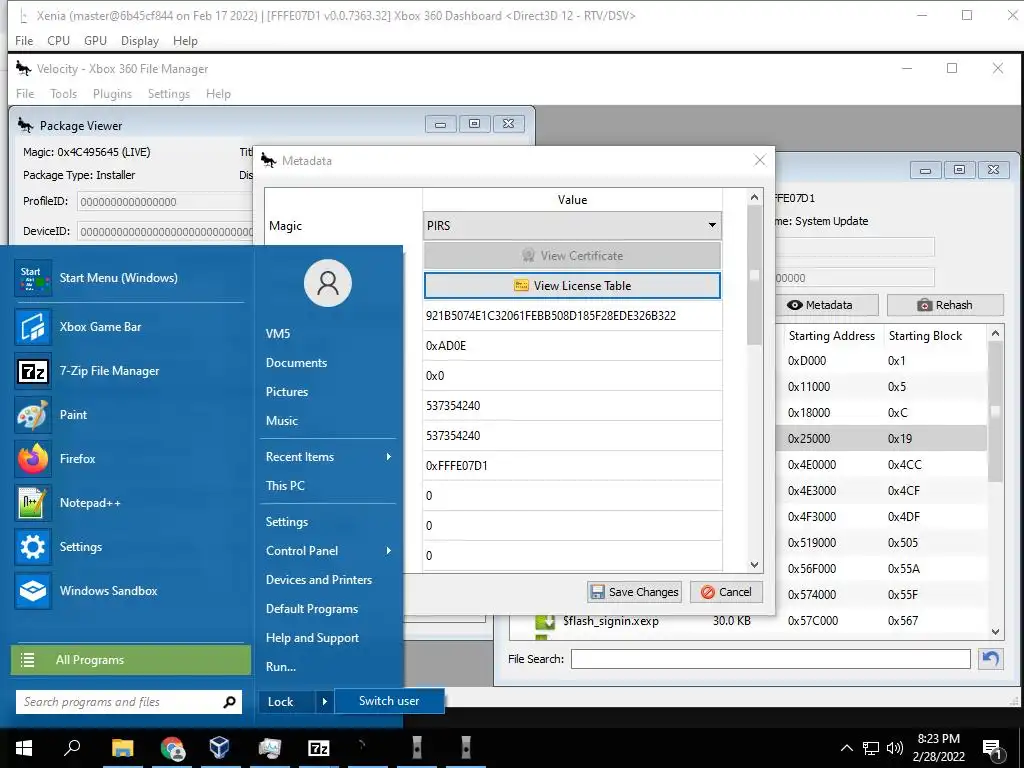Click the File Search input field

pos(771,659)
